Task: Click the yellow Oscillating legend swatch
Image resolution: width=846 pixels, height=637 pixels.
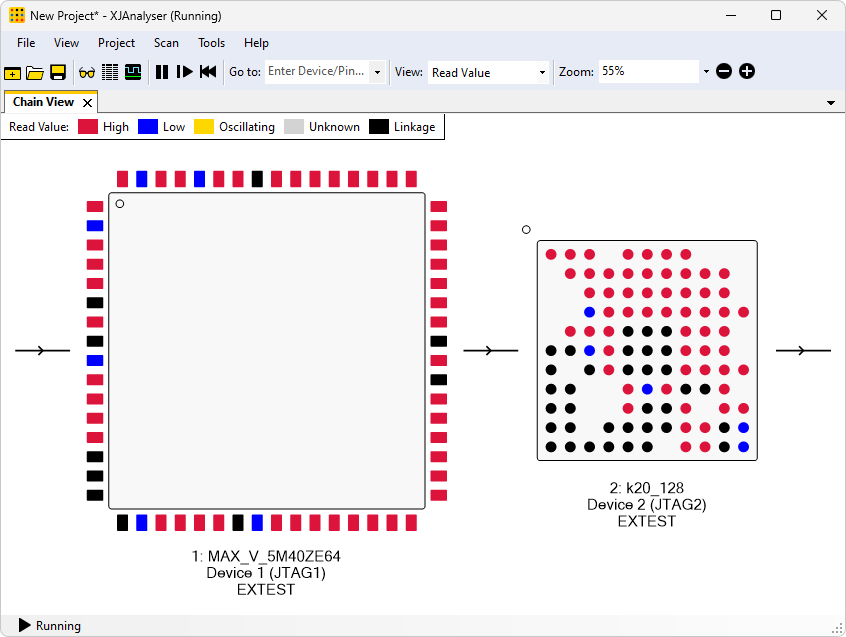Action: 204,127
